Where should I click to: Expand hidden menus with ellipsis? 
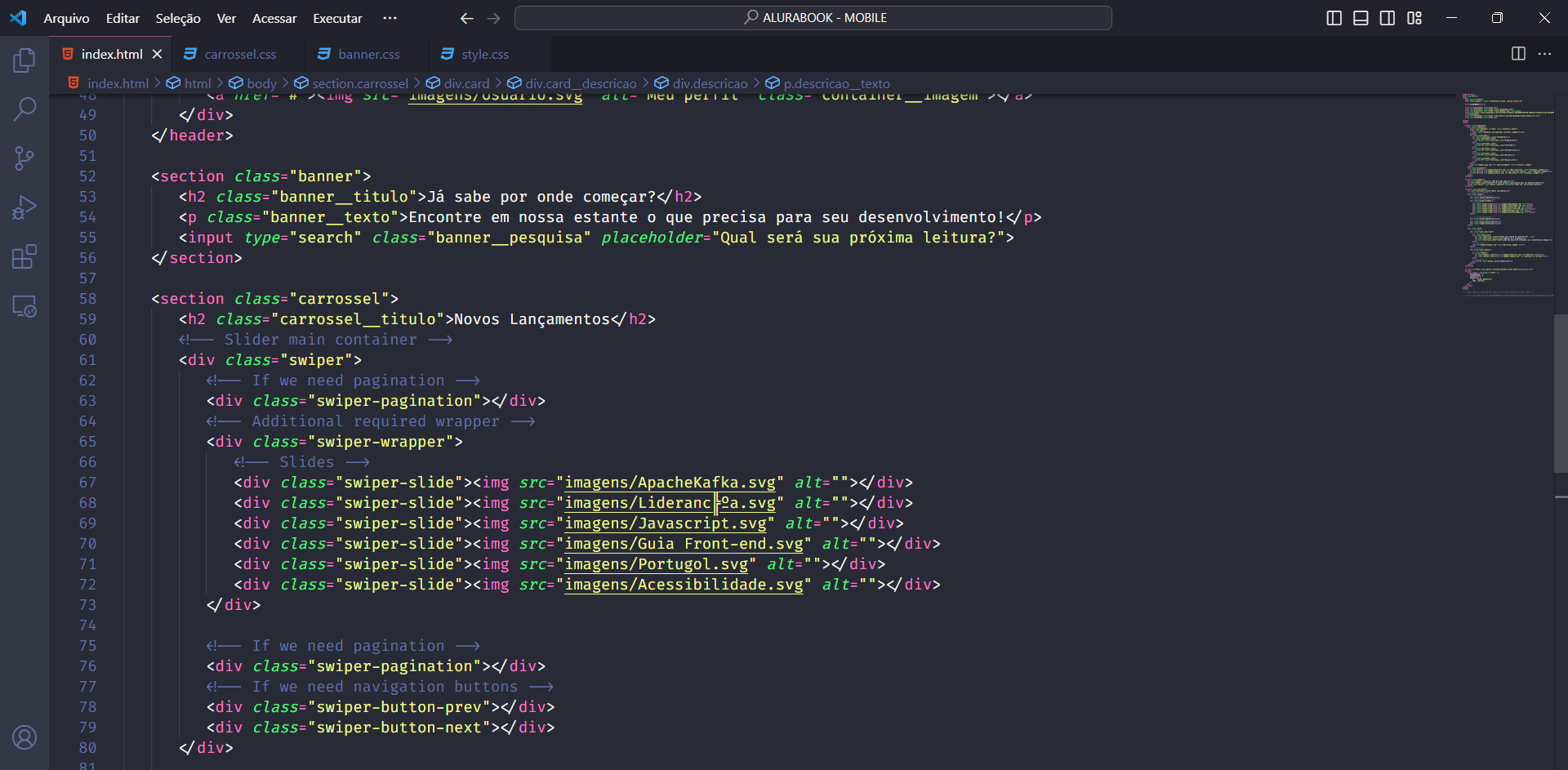click(x=390, y=18)
